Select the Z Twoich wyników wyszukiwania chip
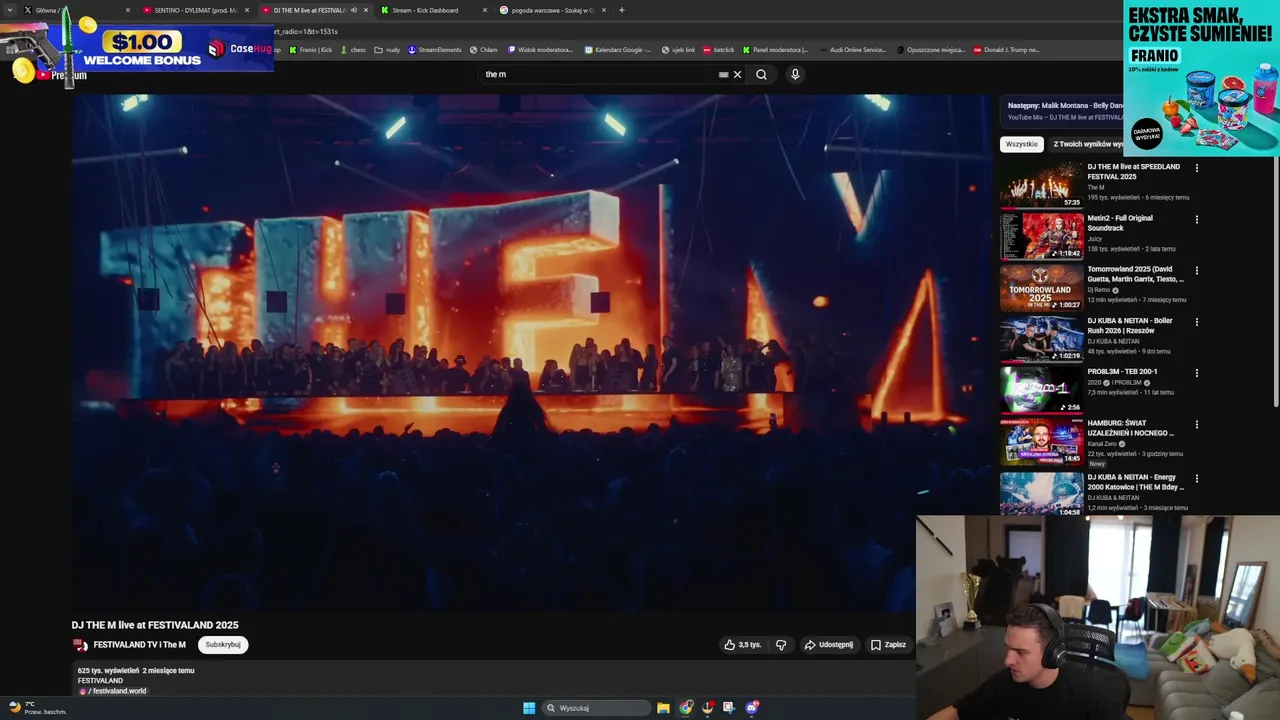1280x720 pixels. (x=1086, y=144)
